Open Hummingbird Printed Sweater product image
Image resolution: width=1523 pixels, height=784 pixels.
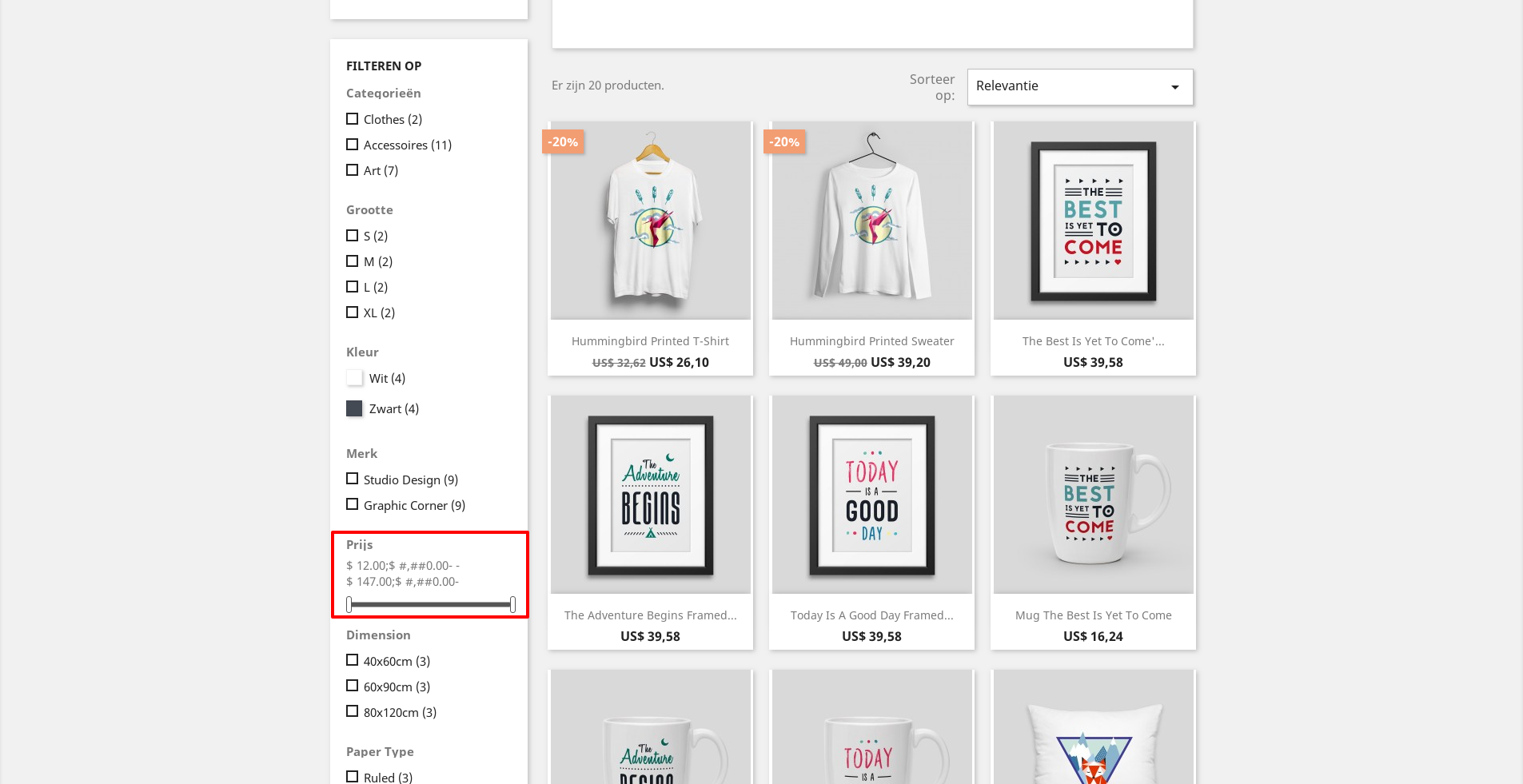click(872, 221)
